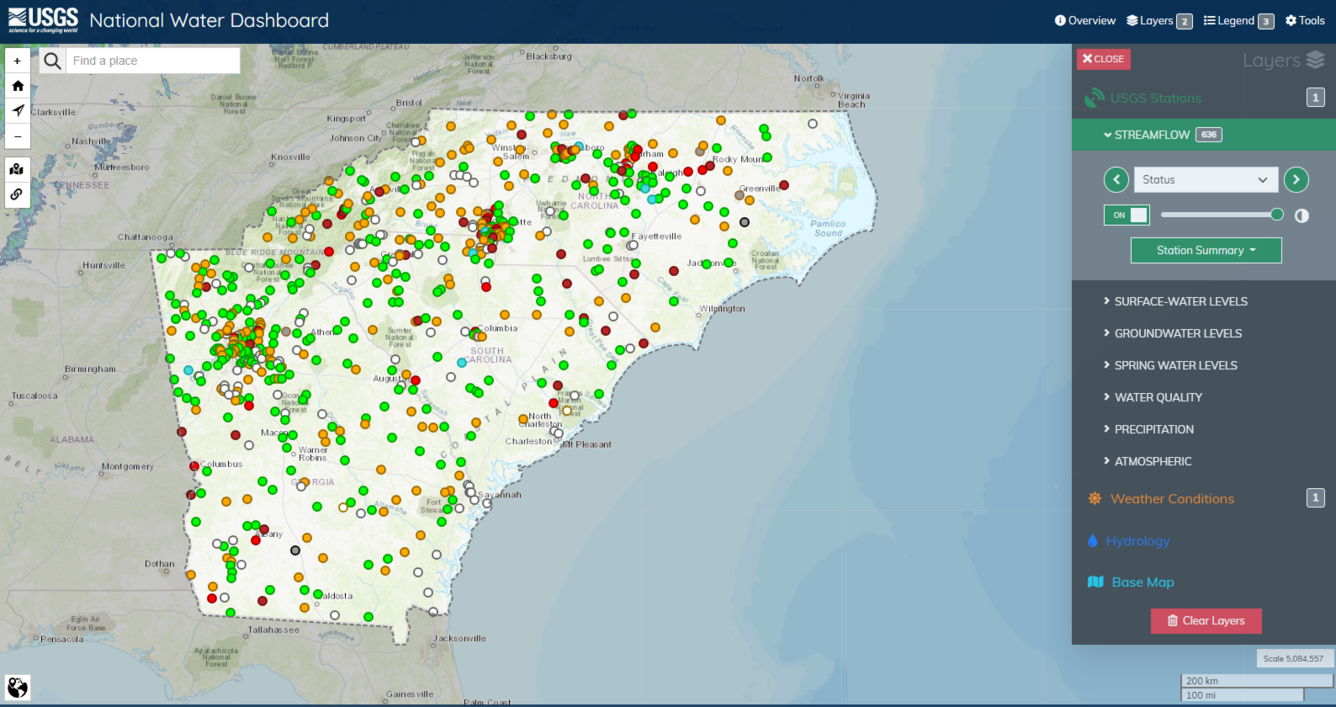Click Clear Layers button
This screenshot has height=707, width=1336.
pyautogui.click(x=1206, y=621)
